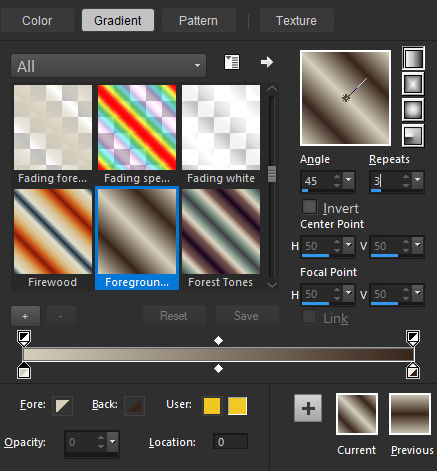Click the Location input field
Viewport: 437px width, 471px height.
pyautogui.click(x=230, y=442)
